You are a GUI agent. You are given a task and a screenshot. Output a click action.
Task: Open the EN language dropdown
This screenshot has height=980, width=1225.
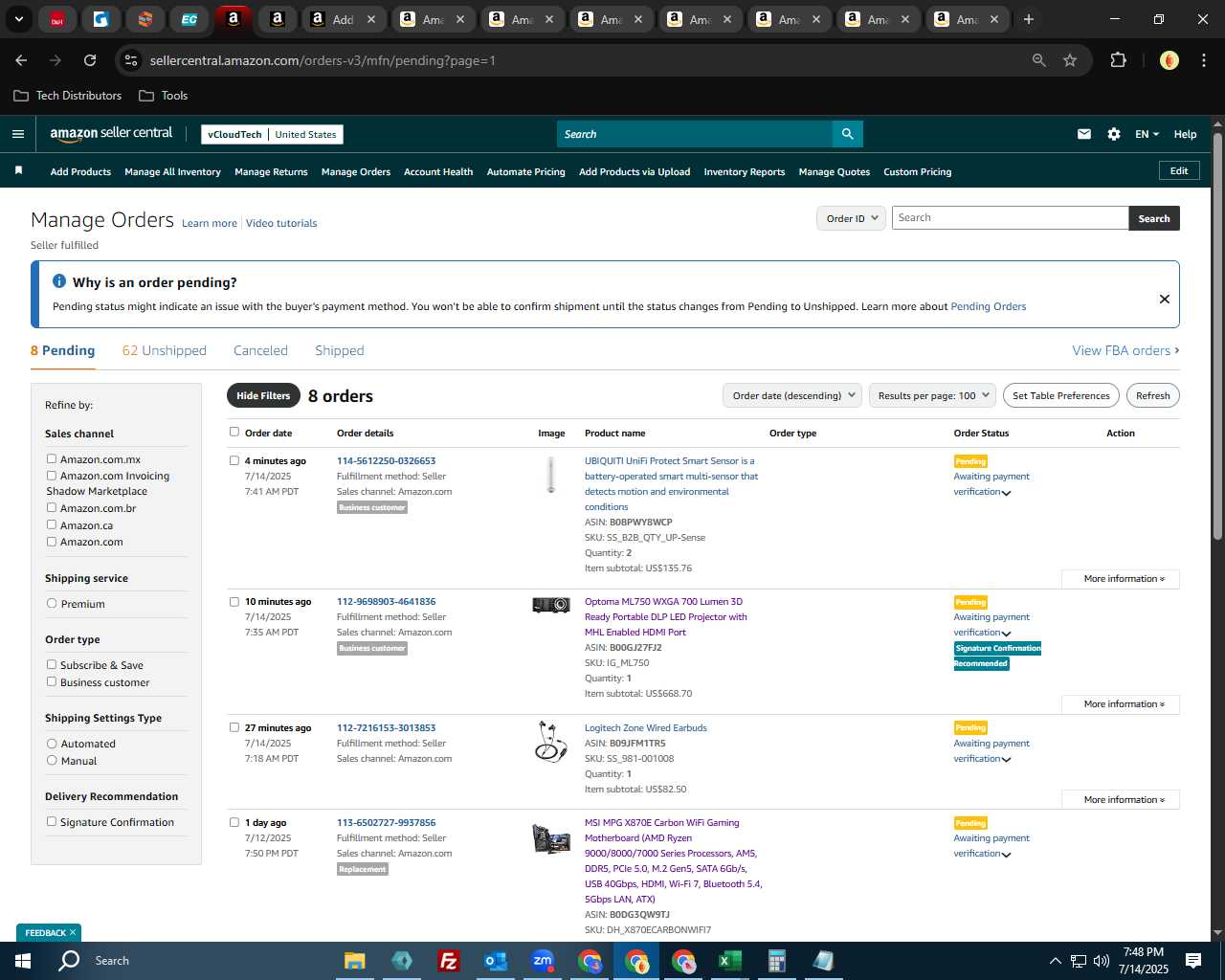point(1147,134)
